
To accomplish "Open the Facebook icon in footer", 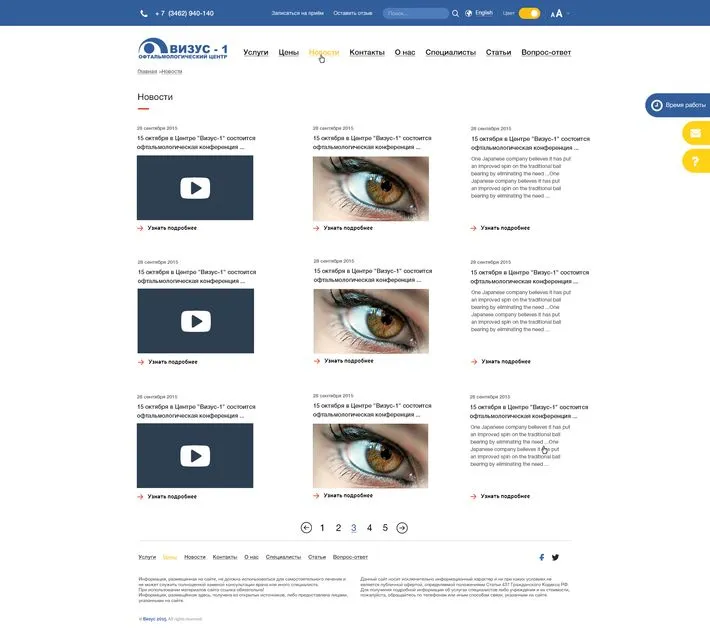I will point(542,557).
